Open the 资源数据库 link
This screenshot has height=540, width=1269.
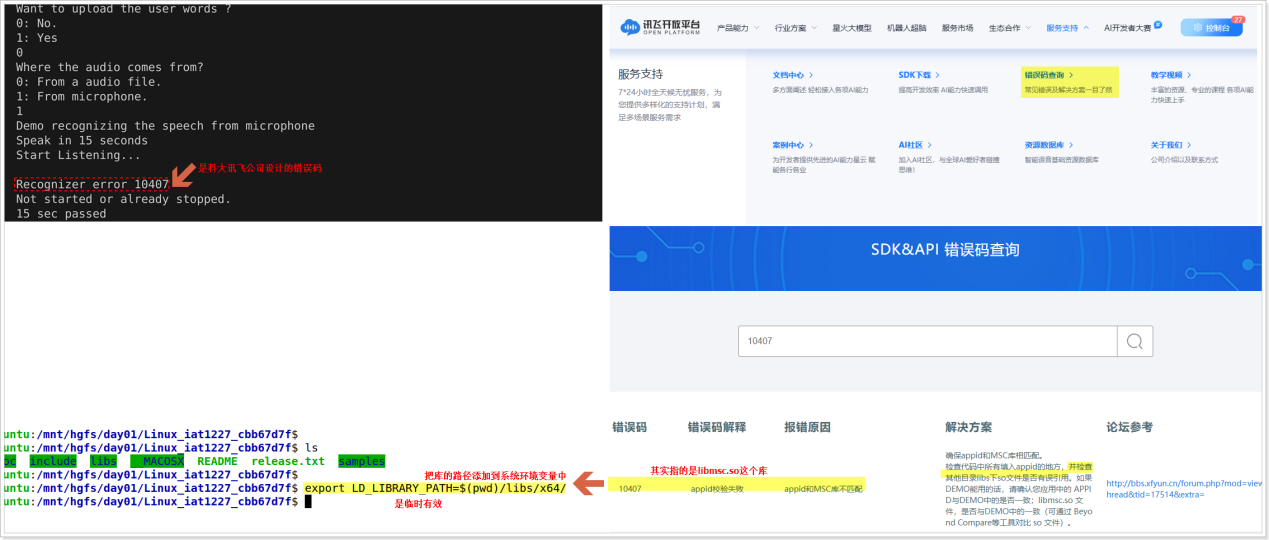click(x=1049, y=145)
